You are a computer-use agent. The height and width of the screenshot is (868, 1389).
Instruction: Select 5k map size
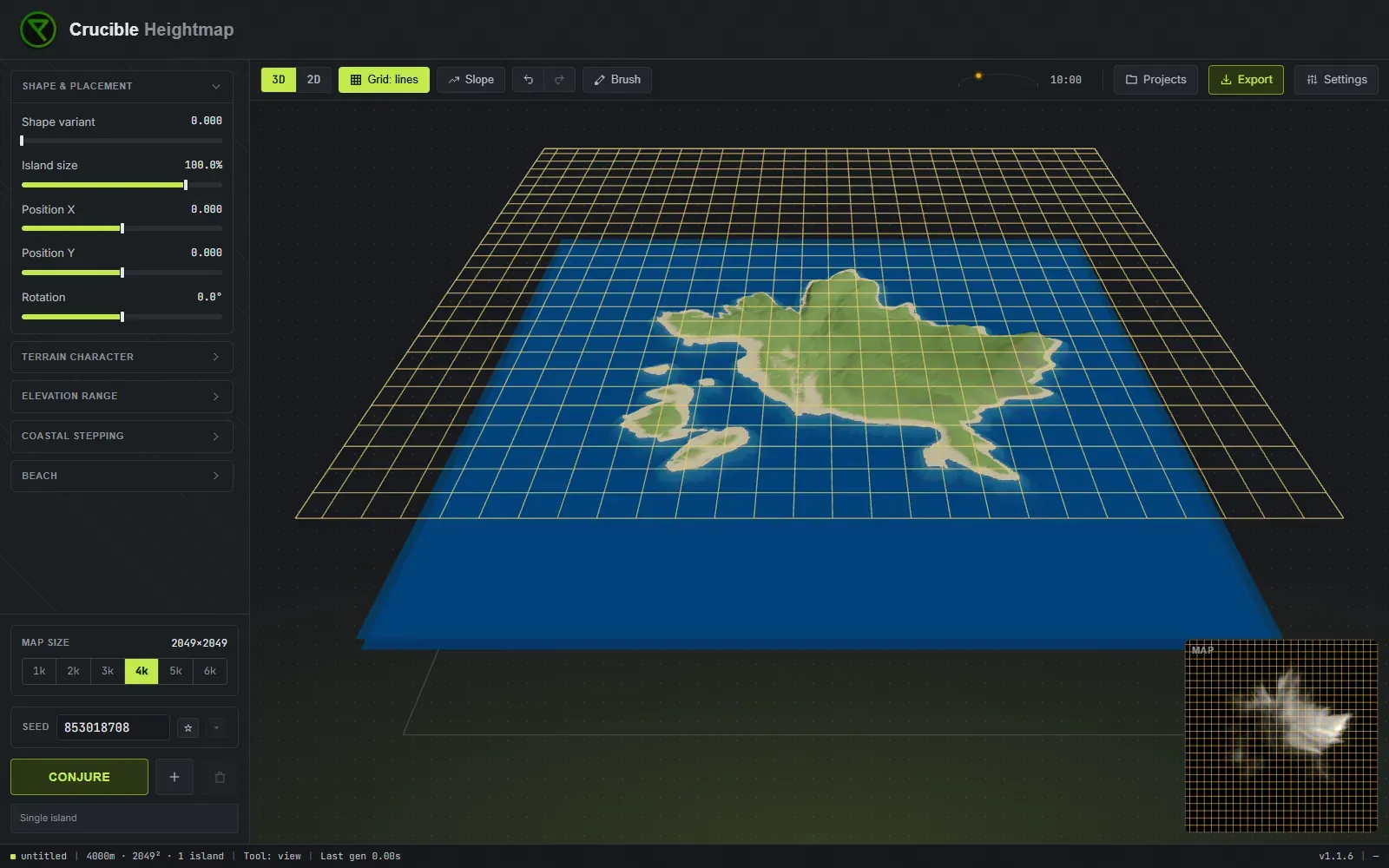(175, 671)
